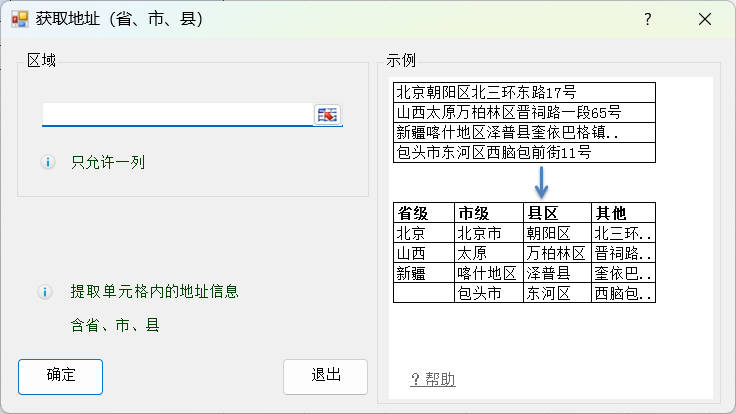Screen dimensions: 736x414
Task: Open the 帮助 link
Action: (433, 379)
